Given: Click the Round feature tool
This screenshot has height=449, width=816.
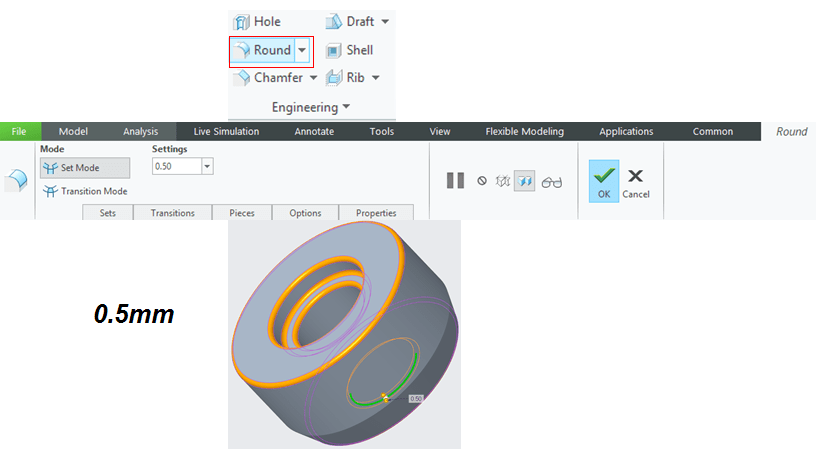Looking at the screenshot, I should 262,50.
